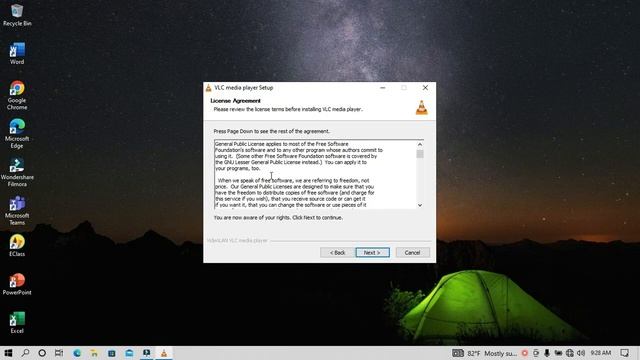This screenshot has height=360, width=640.
Task: Open File Explorer from the taskbar
Action: pyautogui.click(x=94, y=353)
